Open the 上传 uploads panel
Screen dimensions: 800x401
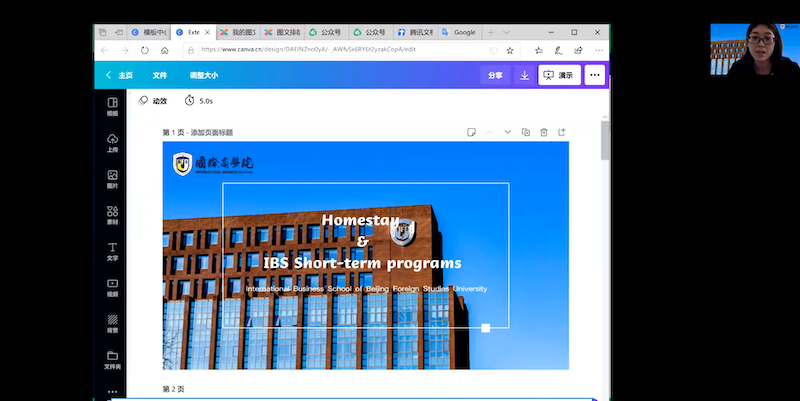coord(112,142)
